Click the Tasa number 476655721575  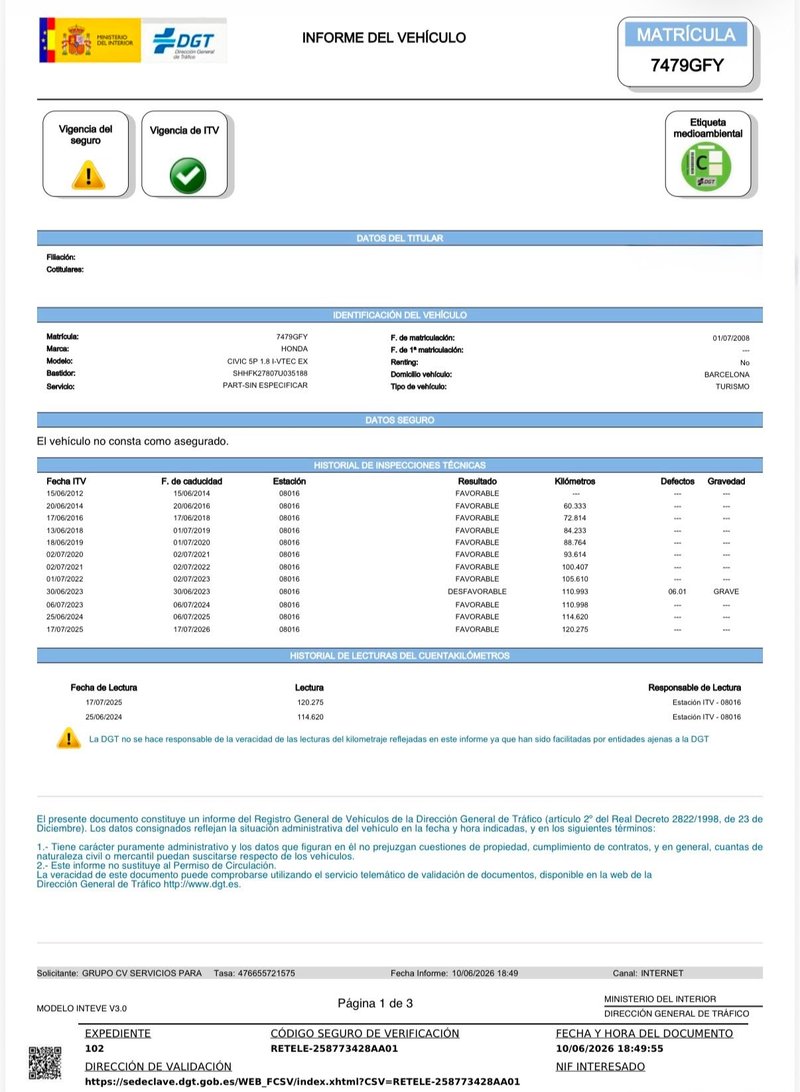(x=269, y=973)
